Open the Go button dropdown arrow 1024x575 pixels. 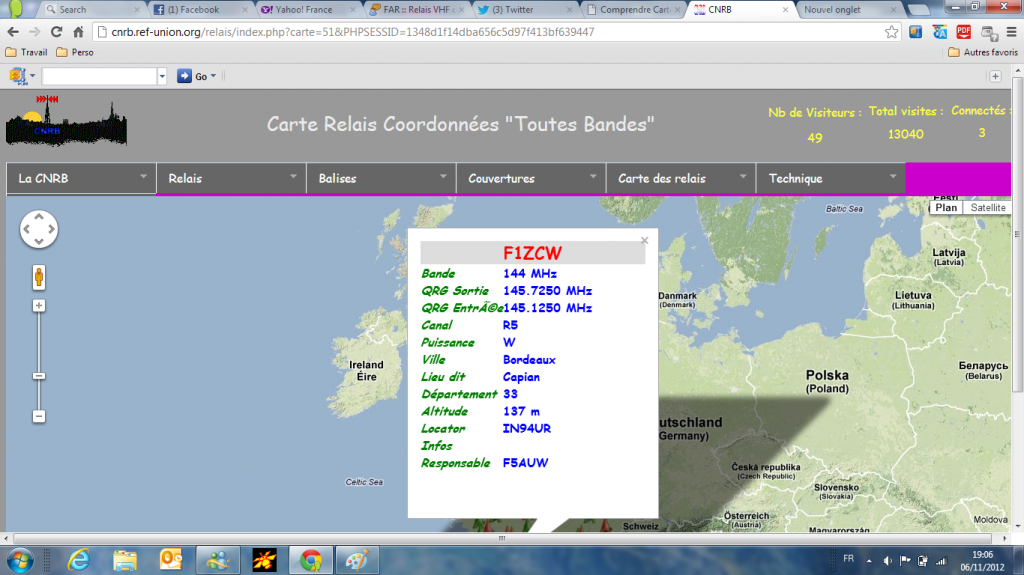tap(213, 76)
